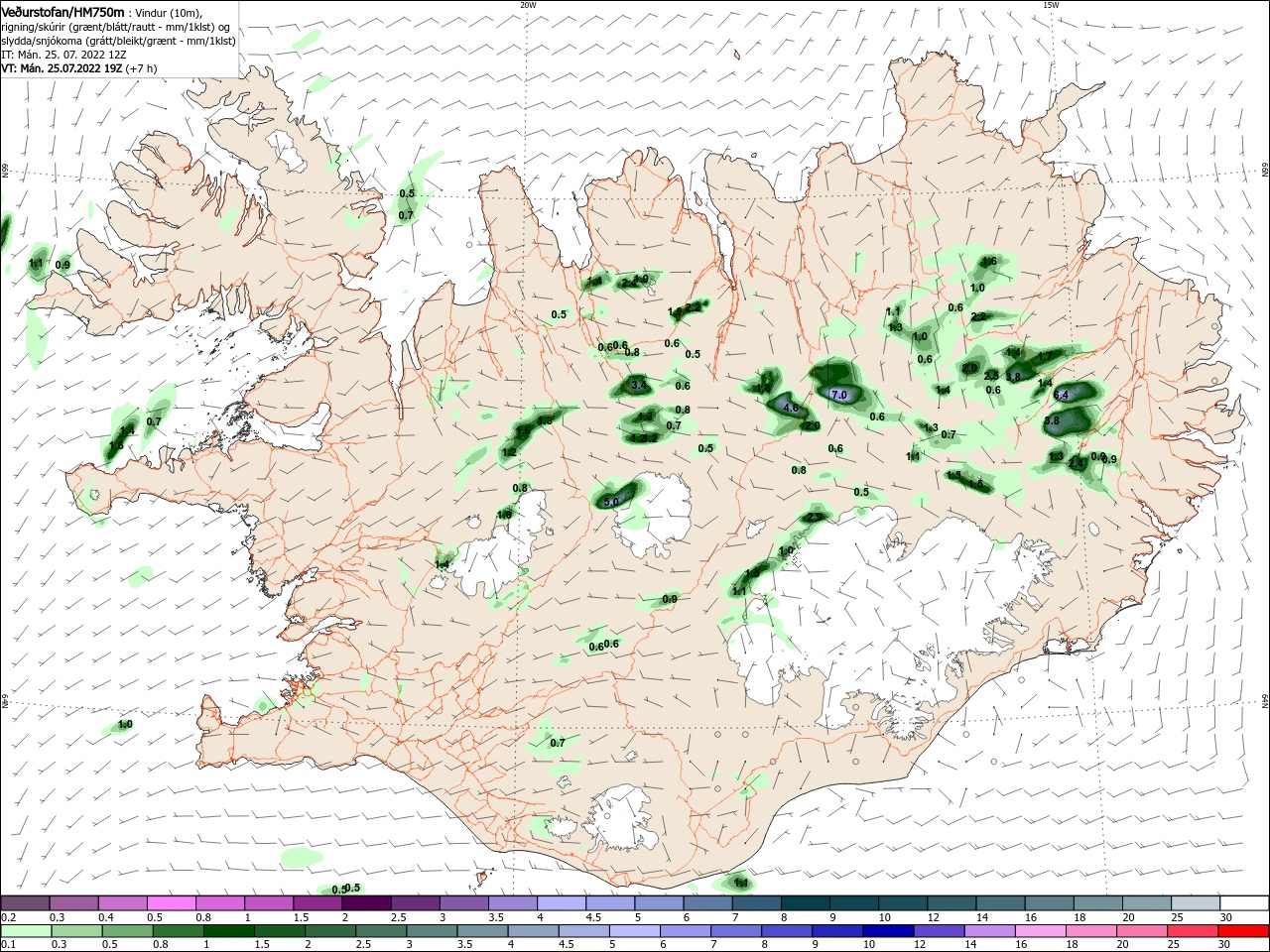
Task: Click the '15W' longitude label at the top
Action: (x=1051, y=5)
